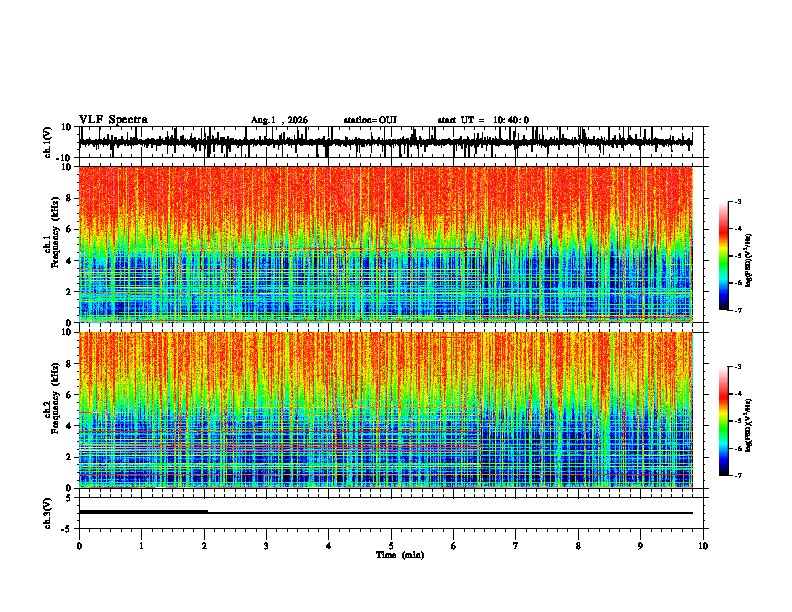This screenshot has width=792, height=612.
Task: Click time axis tick label '1'
Action: point(141,546)
